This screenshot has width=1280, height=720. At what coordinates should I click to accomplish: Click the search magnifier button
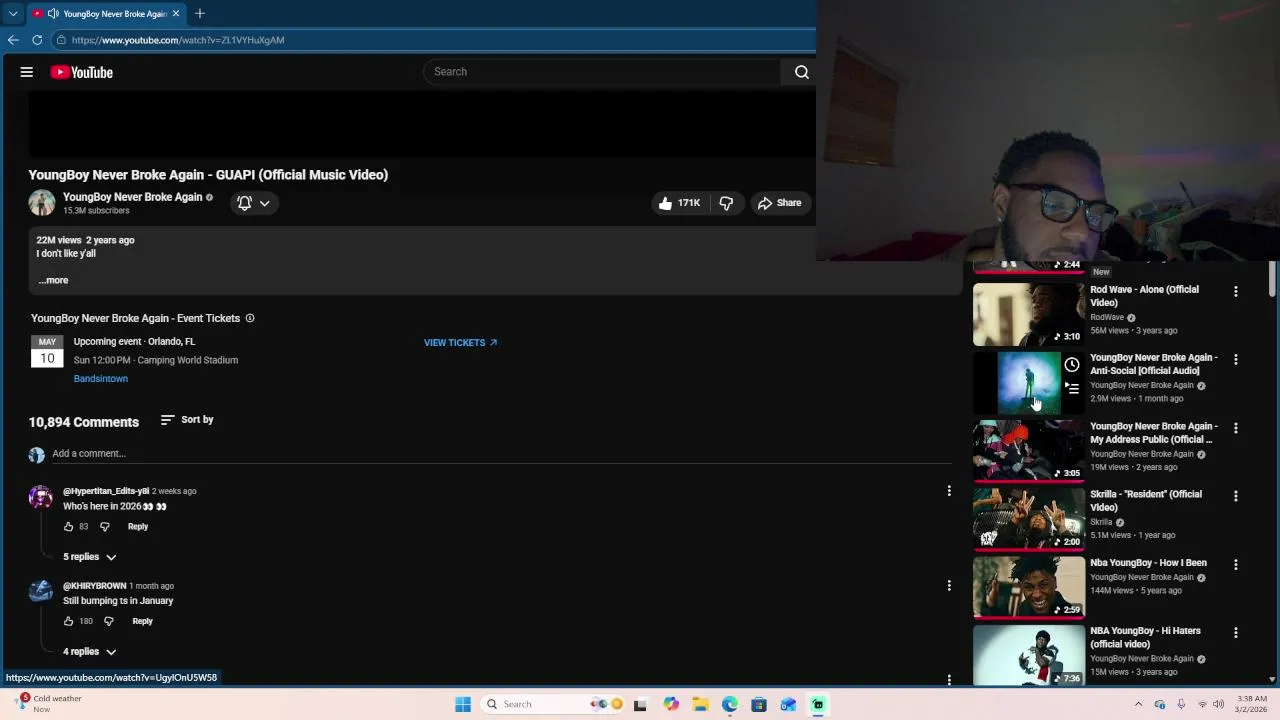[x=801, y=72]
